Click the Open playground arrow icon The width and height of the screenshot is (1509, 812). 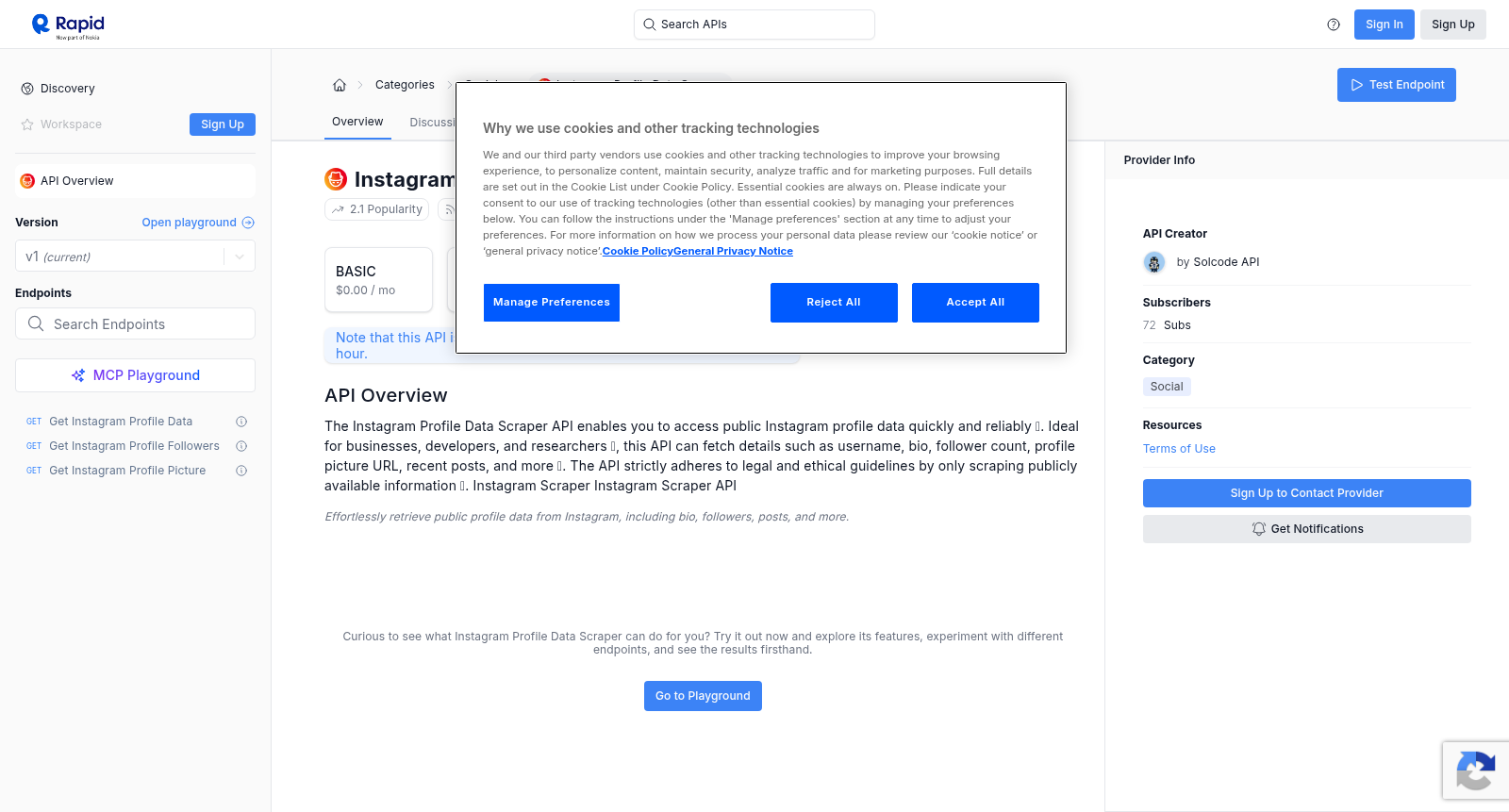(x=248, y=223)
